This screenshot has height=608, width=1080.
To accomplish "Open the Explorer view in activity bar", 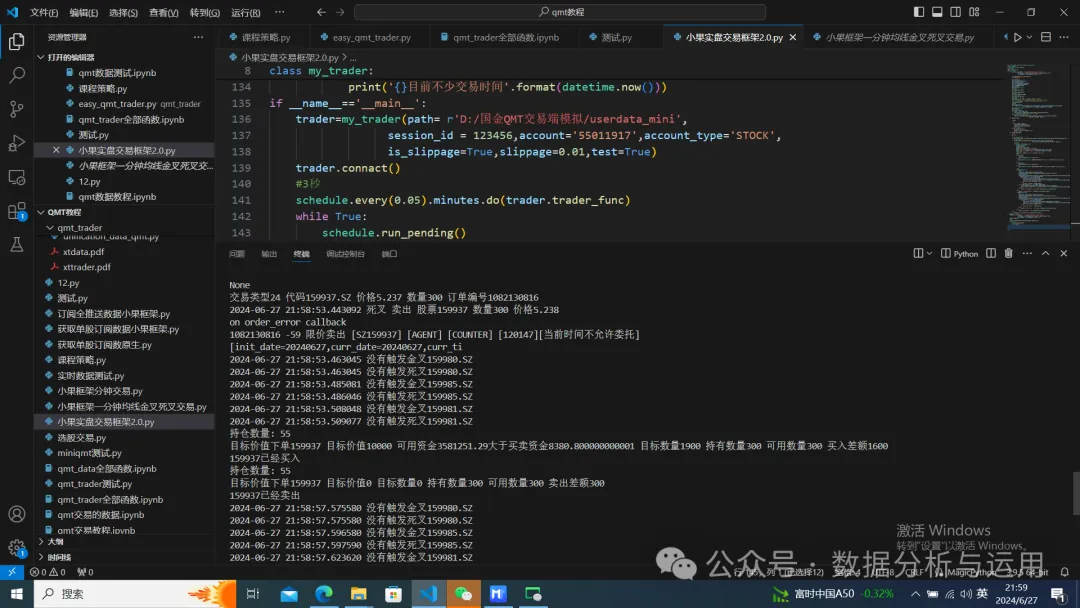I will tap(17, 41).
